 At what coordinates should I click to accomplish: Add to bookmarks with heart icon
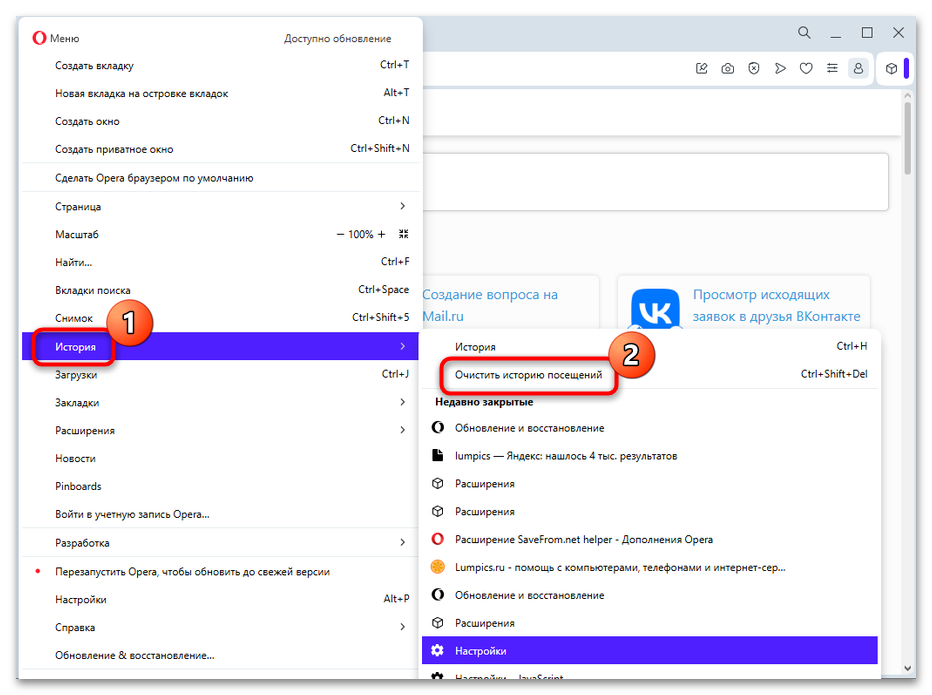pyautogui.click(x=806, y=68)
